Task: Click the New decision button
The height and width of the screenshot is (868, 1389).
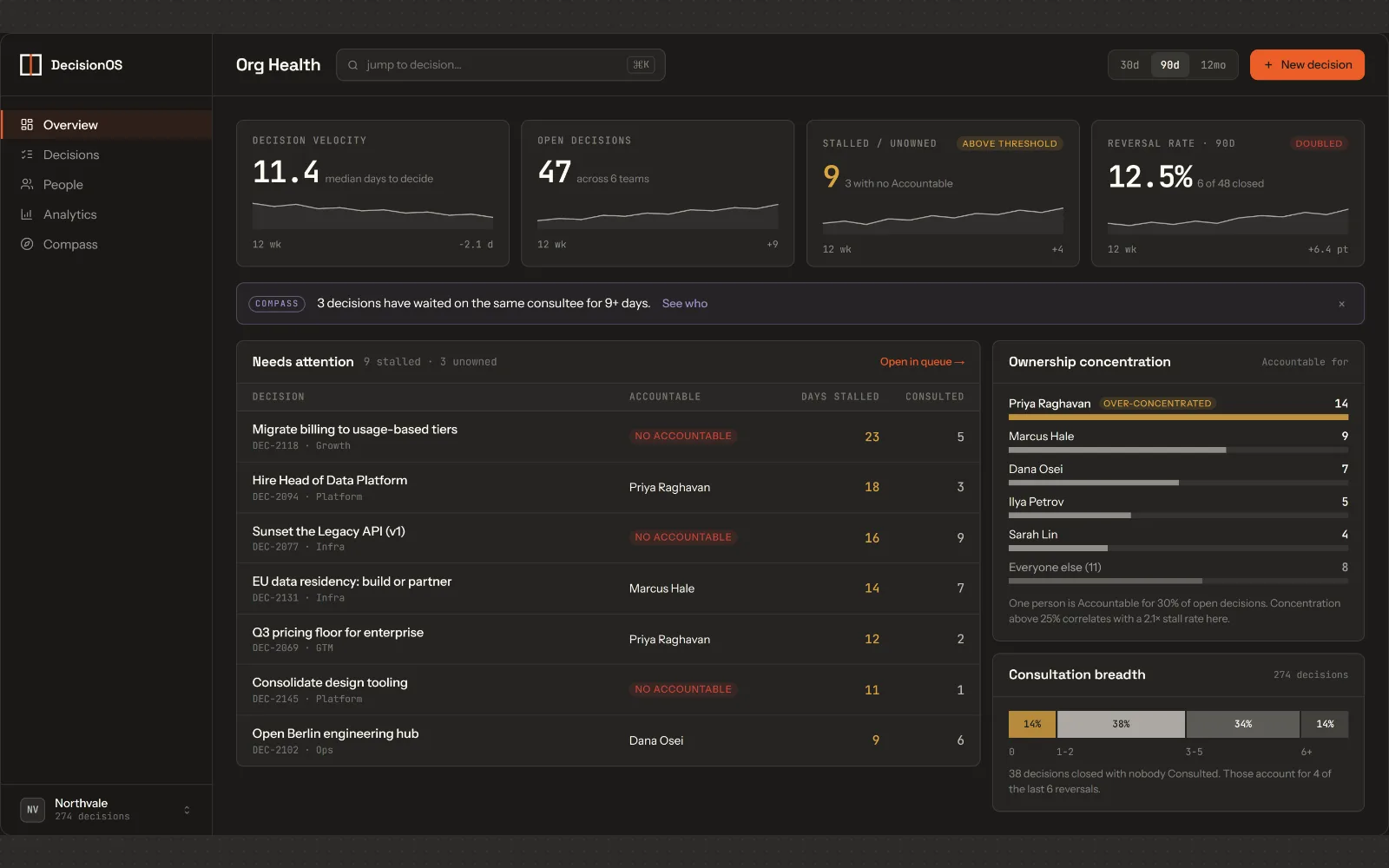Action: click(x=1307, y=65)
